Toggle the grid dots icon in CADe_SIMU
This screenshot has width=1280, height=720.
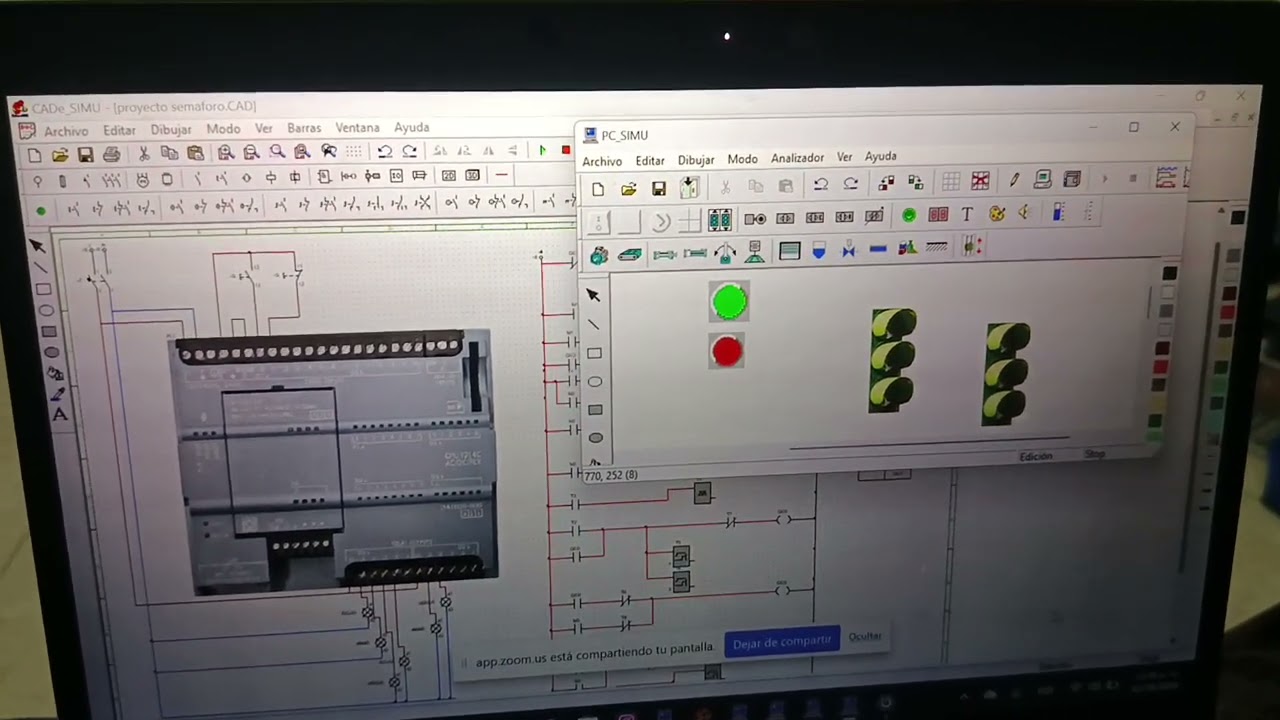click(x=353, y=151)
